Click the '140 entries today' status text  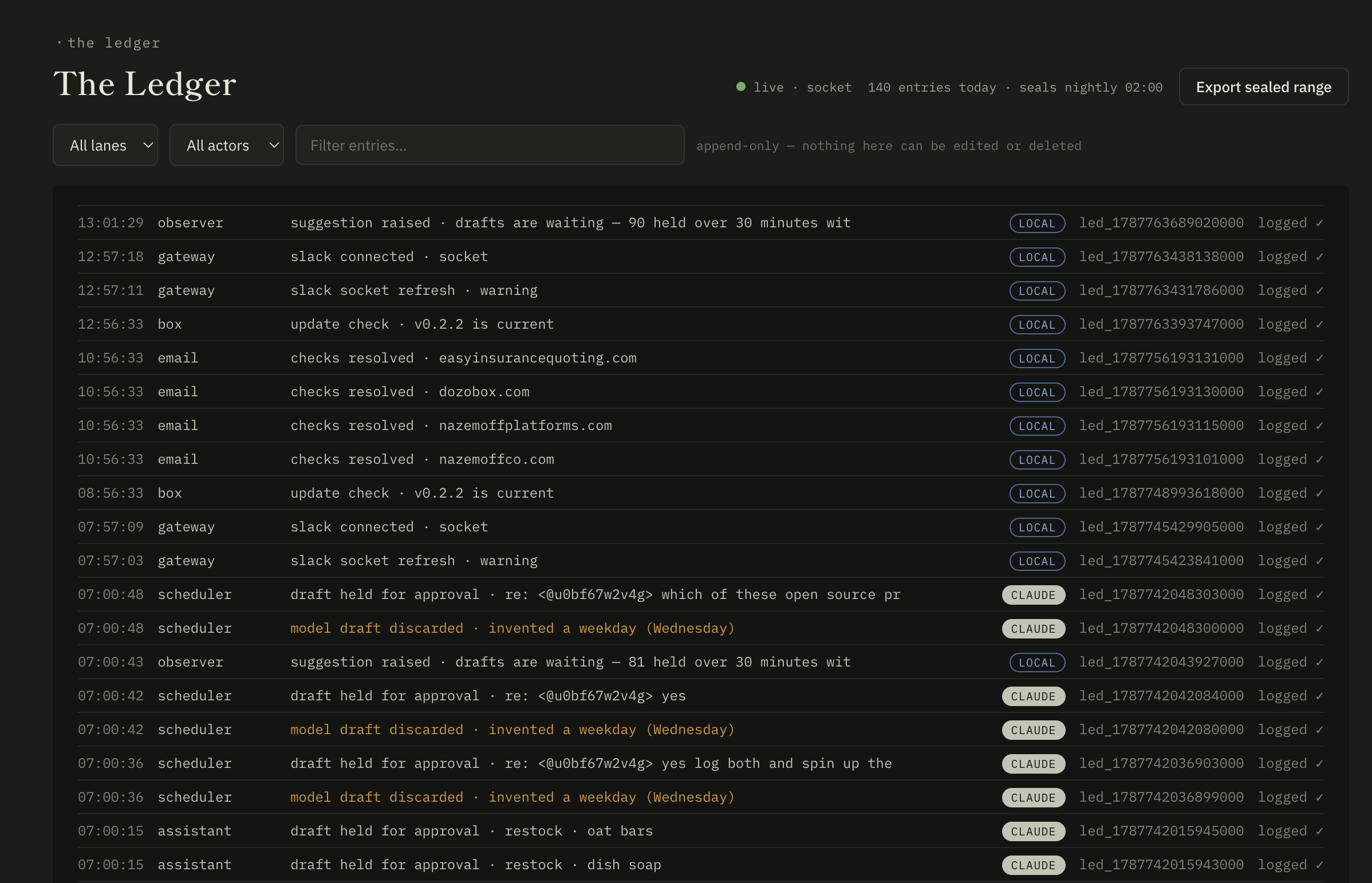point(932,87)
